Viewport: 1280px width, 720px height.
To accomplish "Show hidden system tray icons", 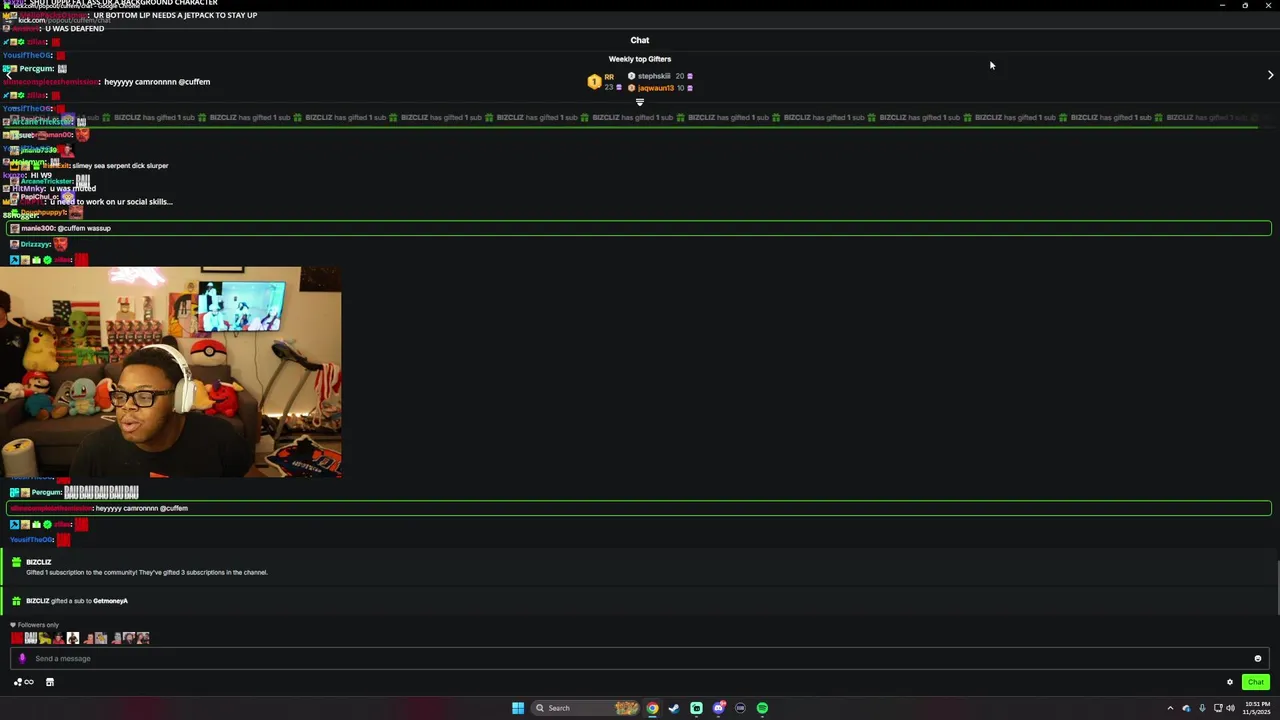I will click(1170, 708).
